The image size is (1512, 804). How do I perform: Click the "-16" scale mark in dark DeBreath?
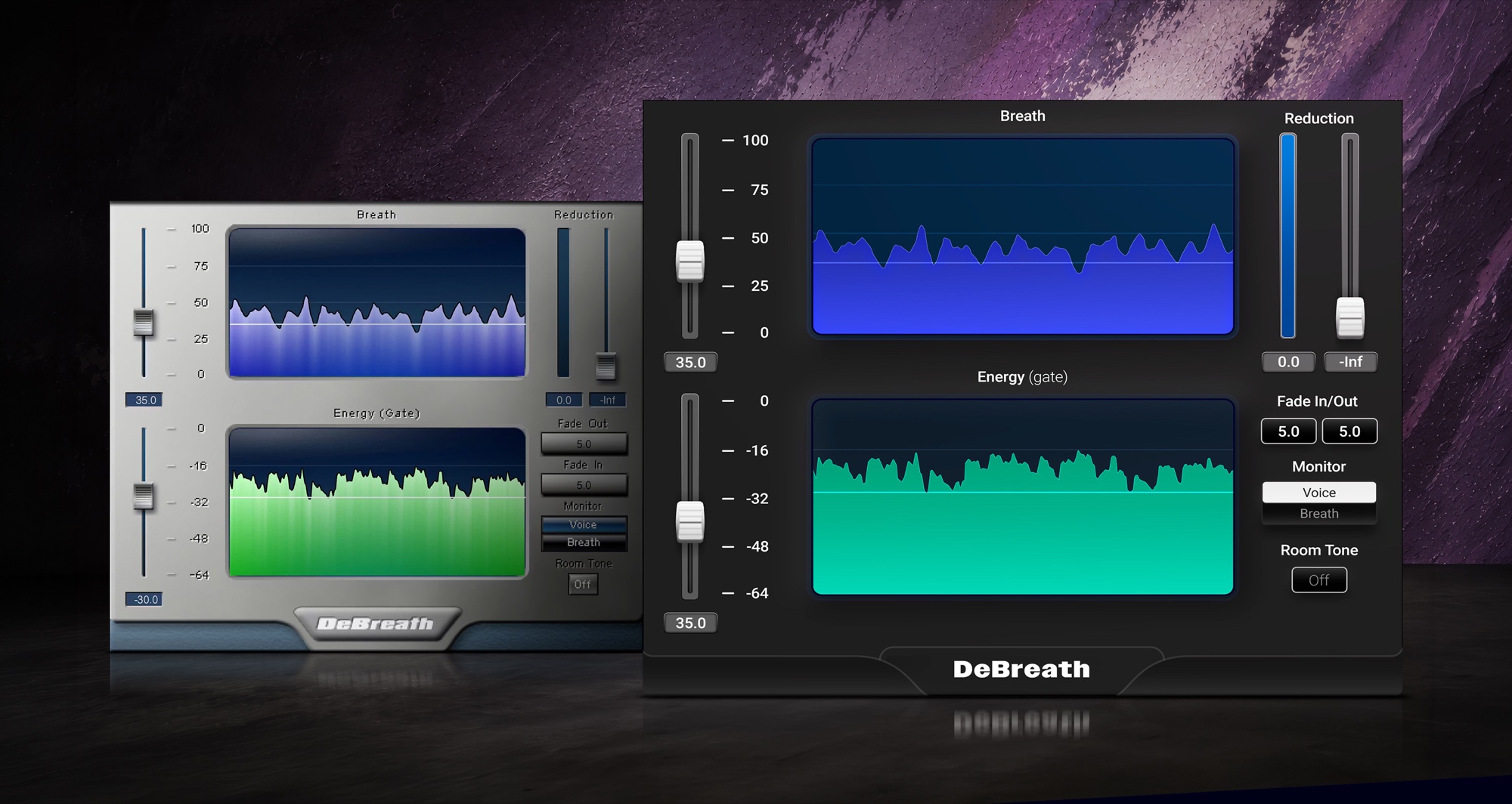point(758,450)
